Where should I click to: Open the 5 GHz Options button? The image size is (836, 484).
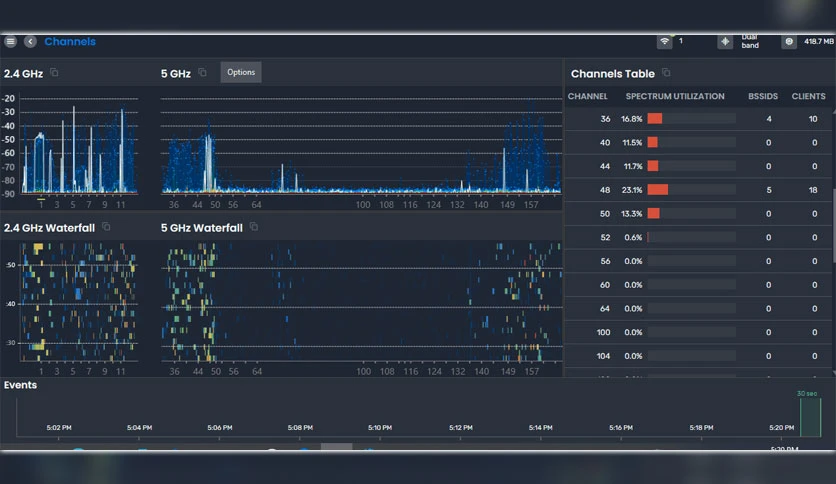(241, 72)
